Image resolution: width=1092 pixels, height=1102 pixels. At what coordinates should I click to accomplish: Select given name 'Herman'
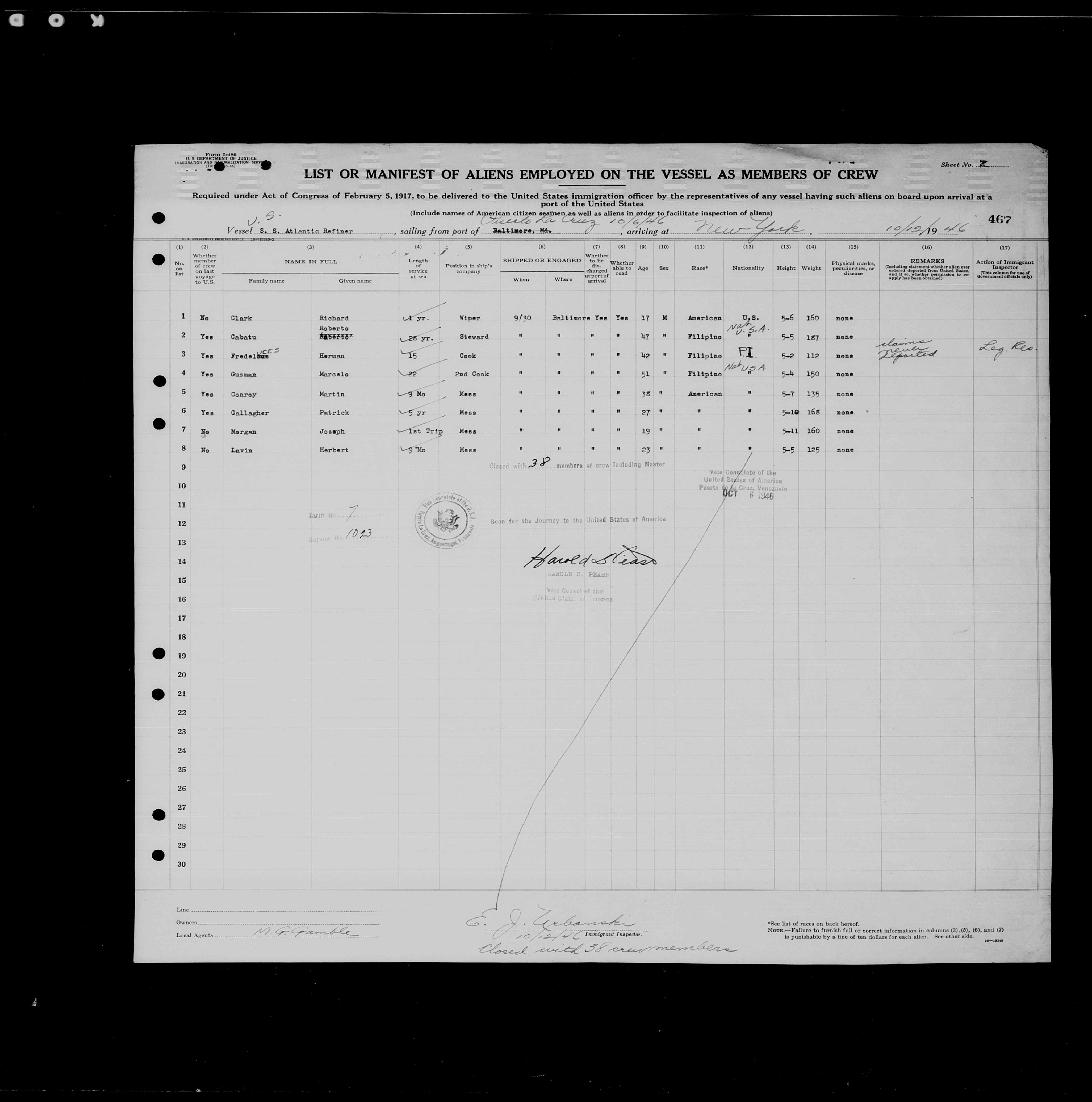pos(332,356)
